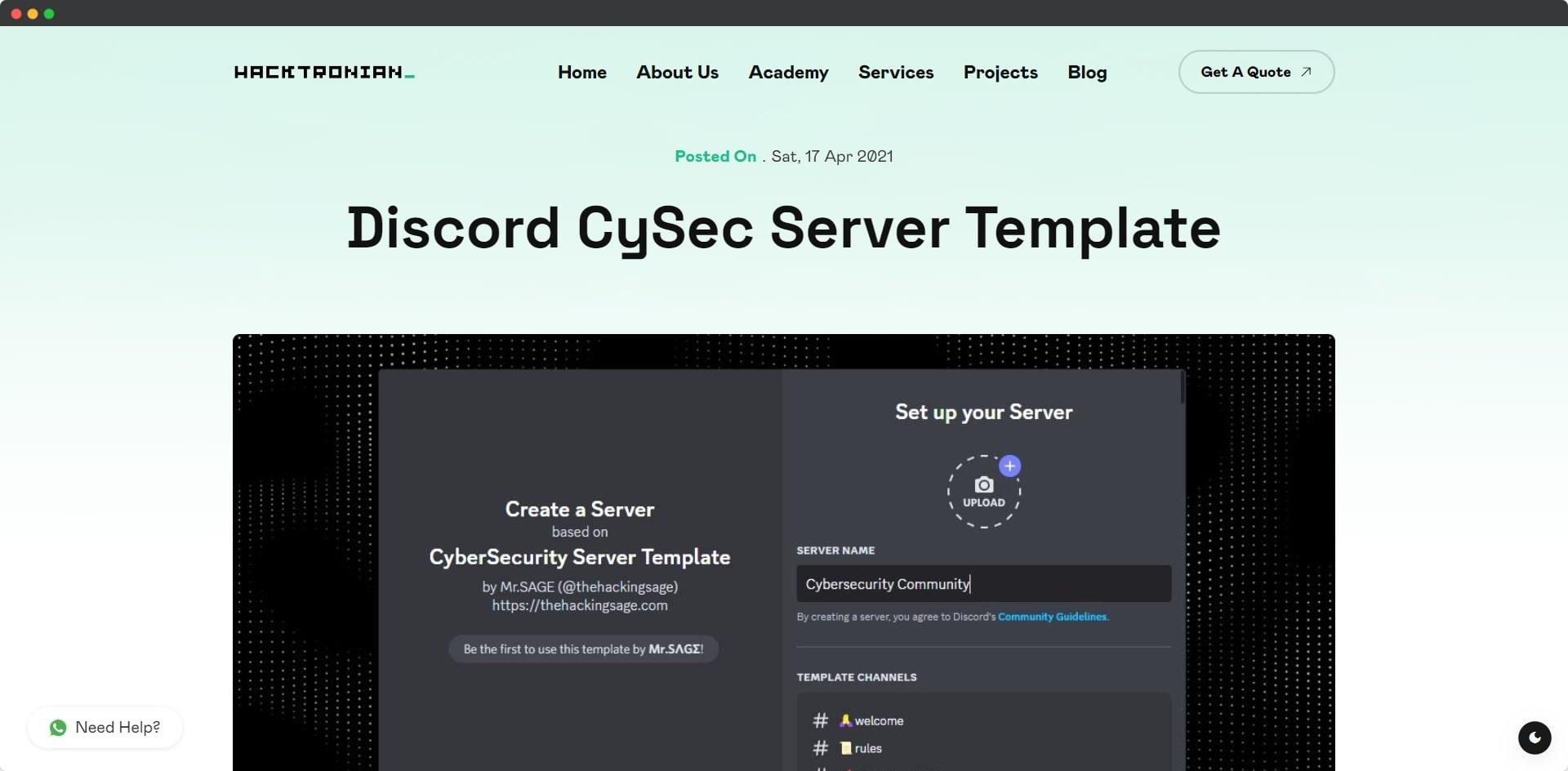This screenshot has width=1568, height=771.
Task: Click the purple plus badge on the upload circle
Action: pos(1010,466)
